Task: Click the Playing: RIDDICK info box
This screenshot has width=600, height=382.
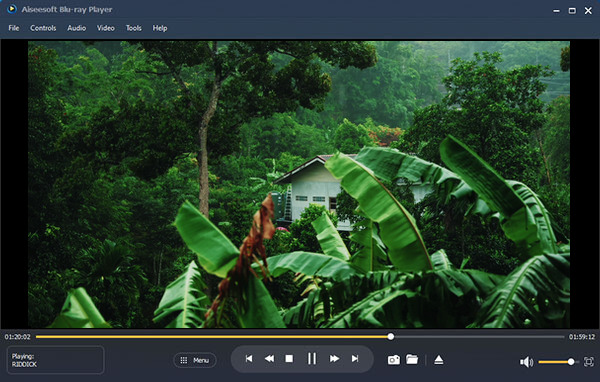Action: 55,360
